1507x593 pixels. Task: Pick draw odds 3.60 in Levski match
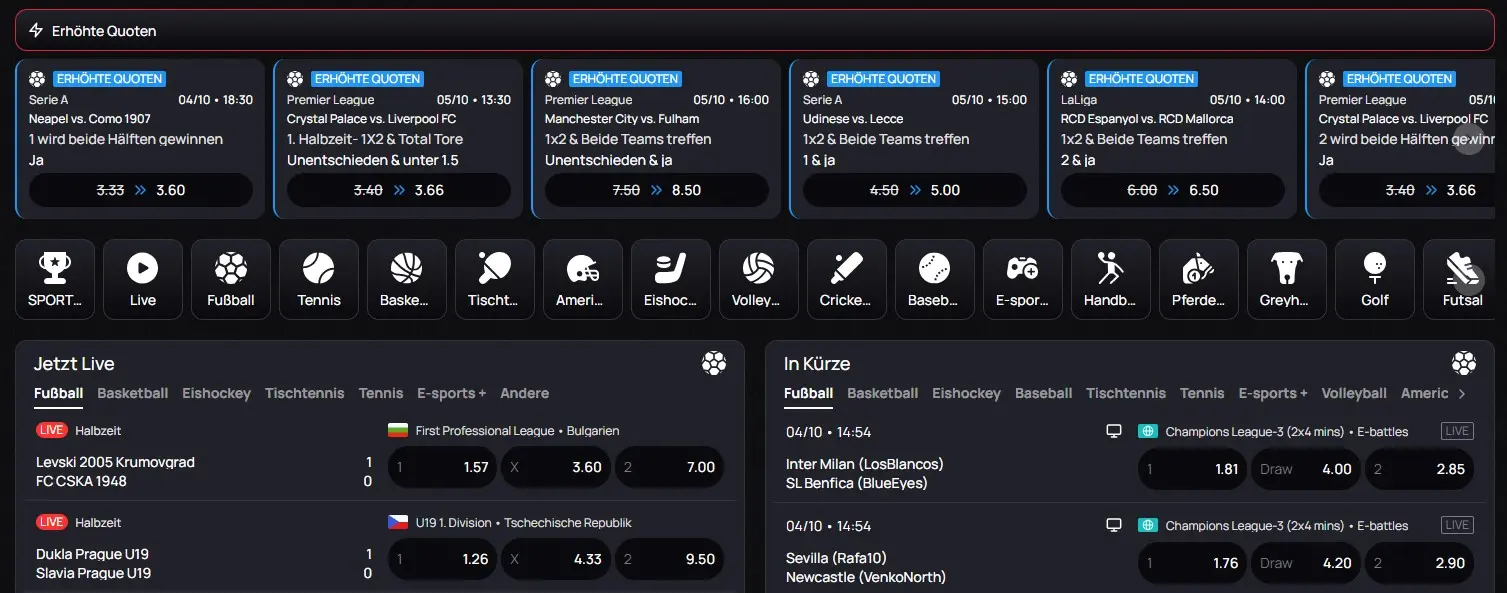(555, 467)
